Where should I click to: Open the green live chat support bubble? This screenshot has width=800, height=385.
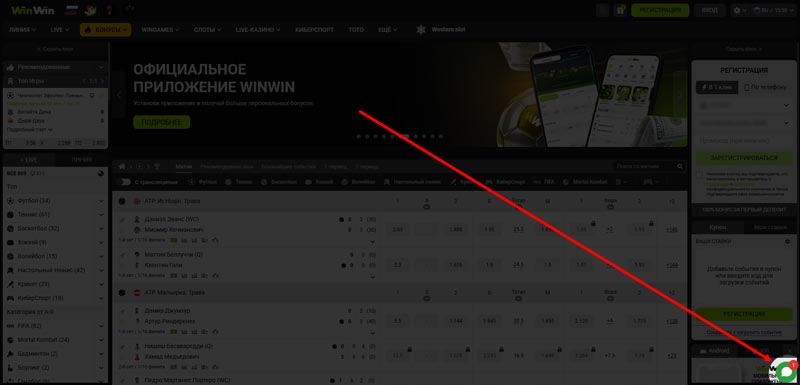[x=785, y=371]
